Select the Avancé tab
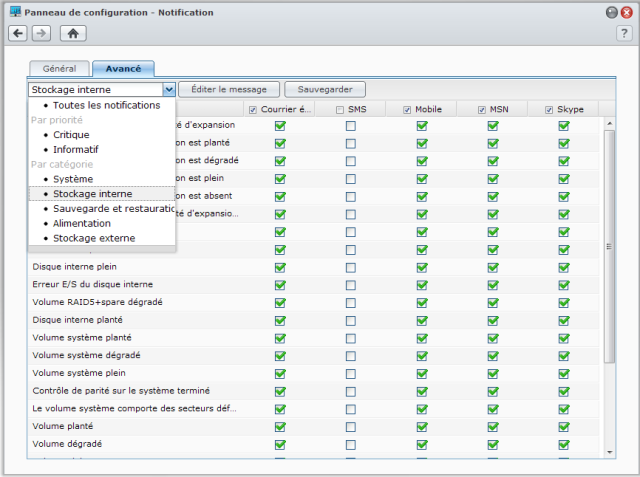Image resolution: width=640 pixels, height=477 pixels. pyautogui.click(x=122, y=69)
